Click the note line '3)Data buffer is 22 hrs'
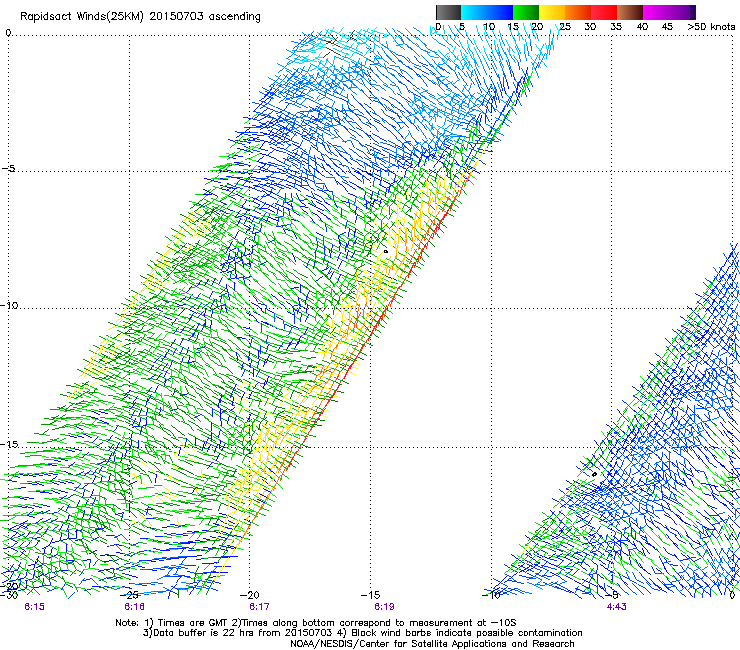 coord(363,633)
